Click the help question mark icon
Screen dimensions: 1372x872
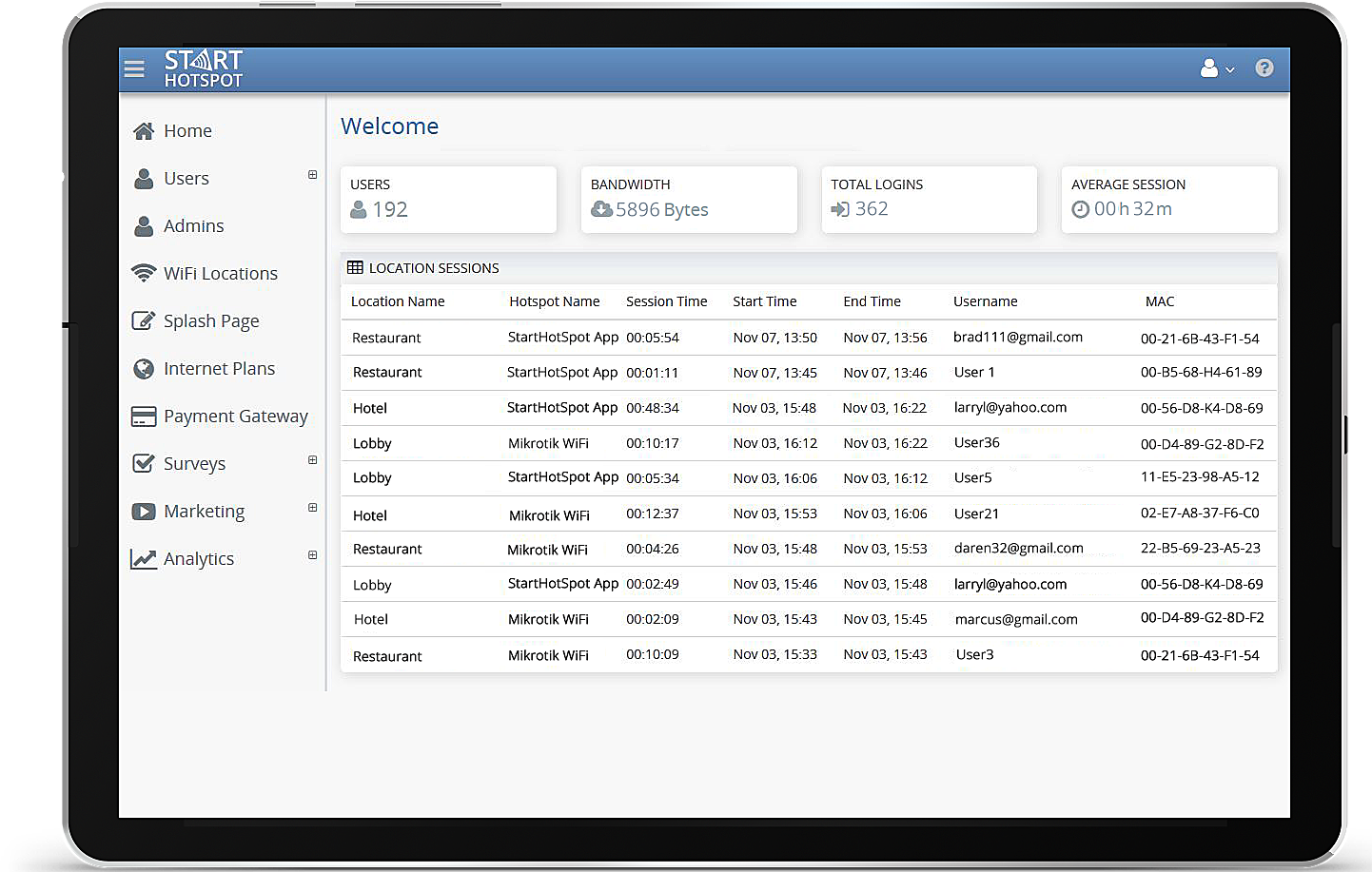coord(1264,68)
